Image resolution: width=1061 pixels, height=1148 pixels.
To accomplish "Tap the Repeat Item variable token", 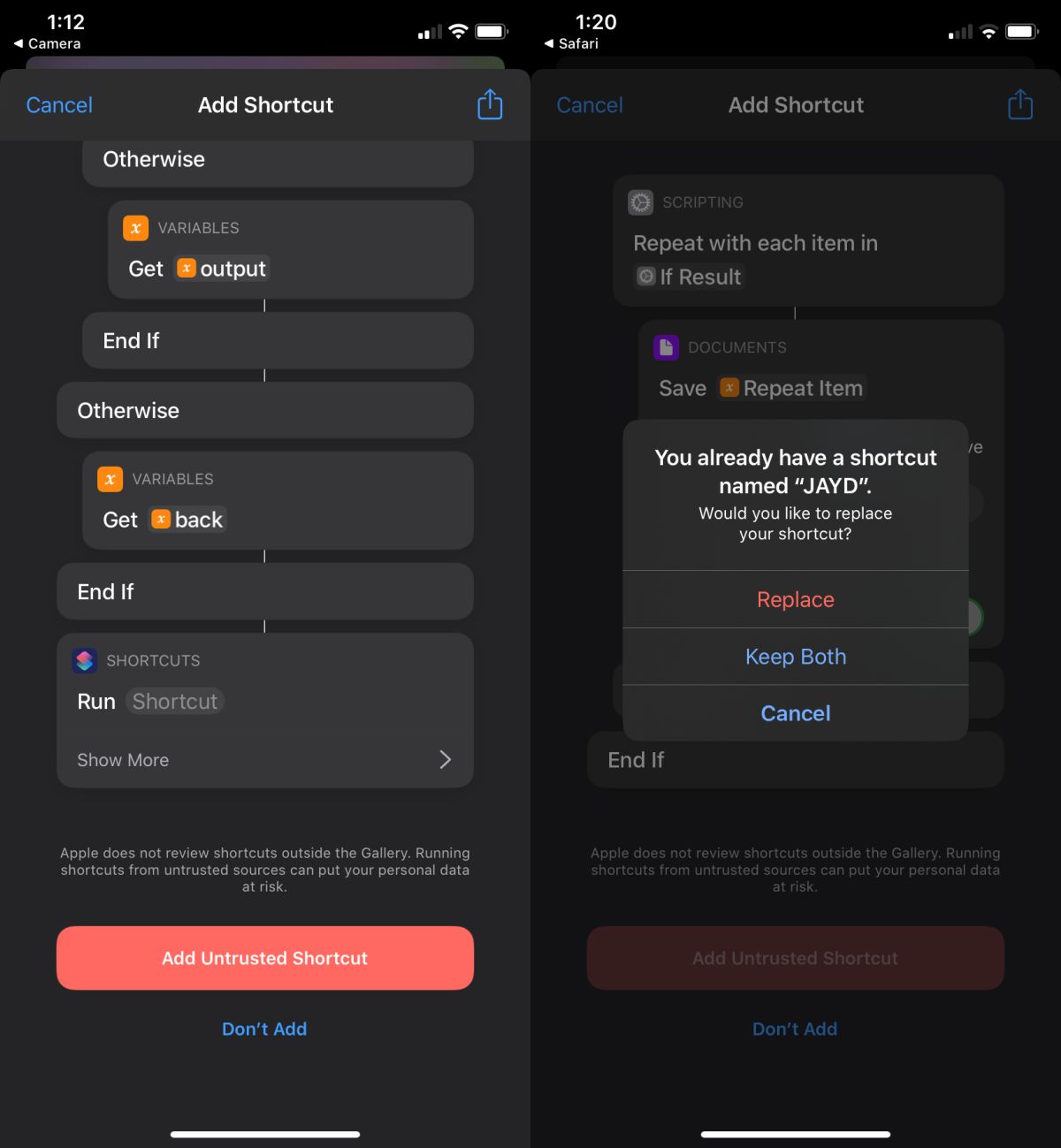I will pos(791,388).
